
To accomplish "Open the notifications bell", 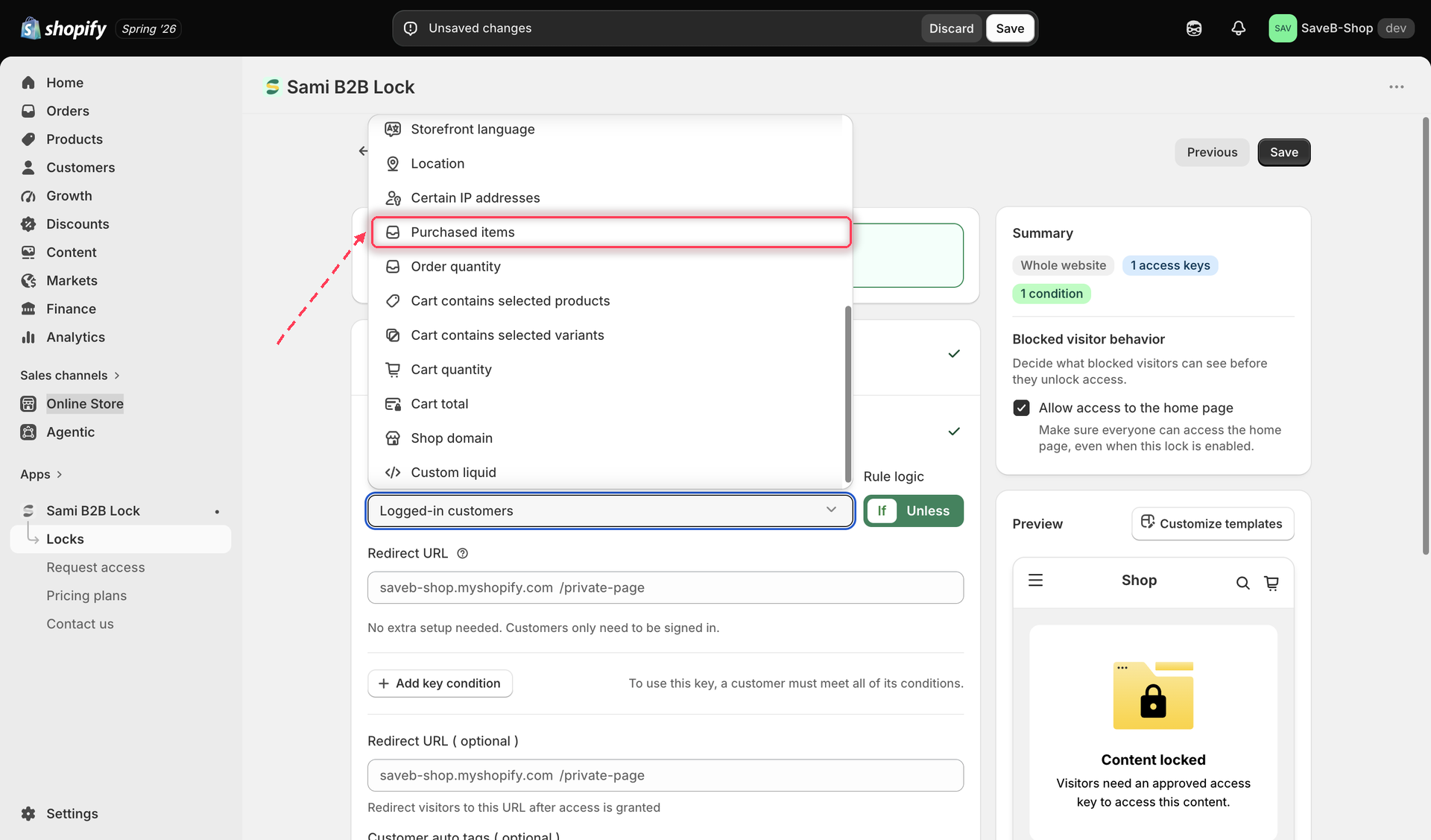I will tap(1238, 28).
